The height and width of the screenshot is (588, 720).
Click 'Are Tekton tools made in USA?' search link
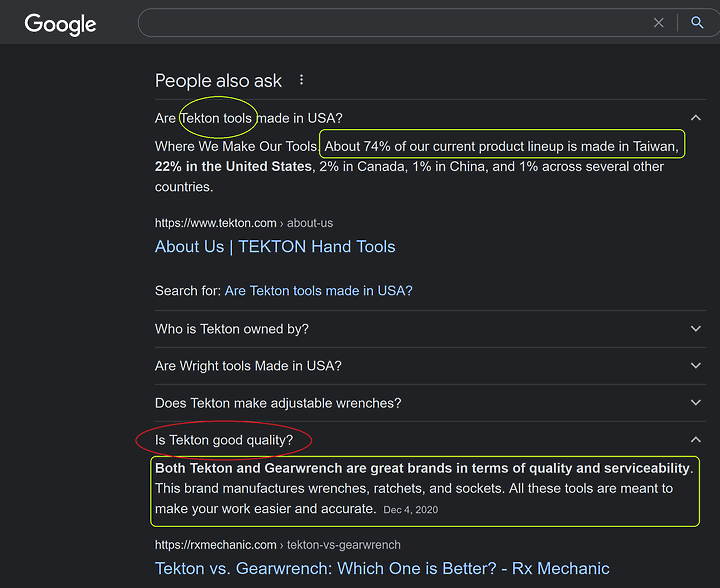(x=318, y=291)
